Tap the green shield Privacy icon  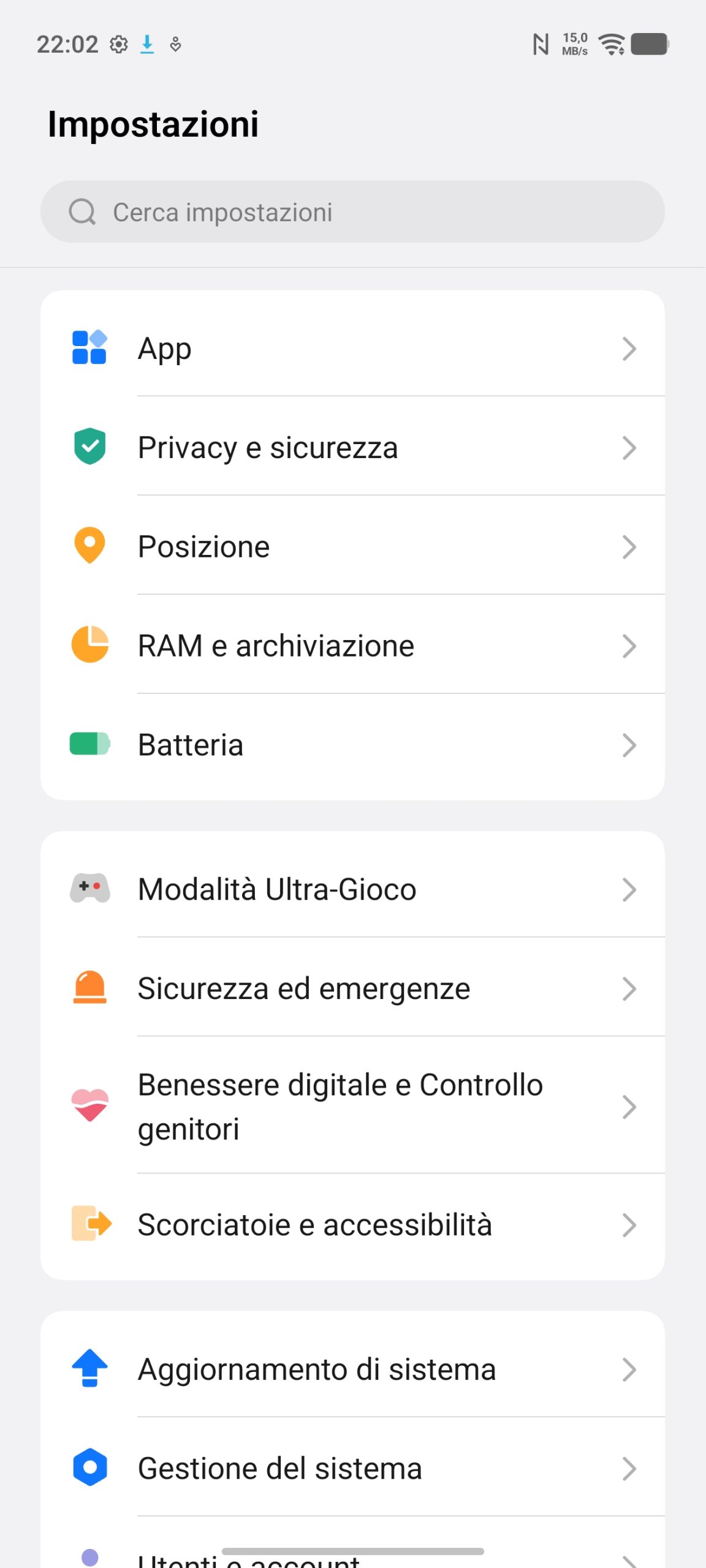click(89, 447)
